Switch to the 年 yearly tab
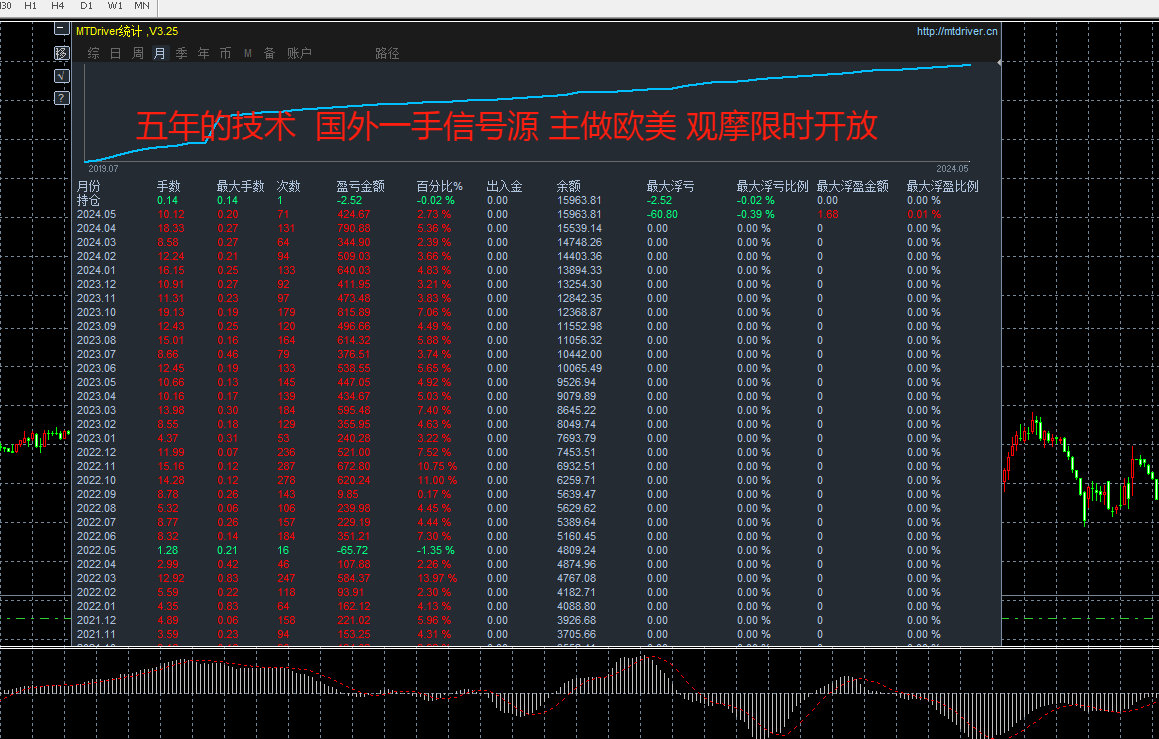Viewport: 1159px width, 739px height. click(204, 53)
